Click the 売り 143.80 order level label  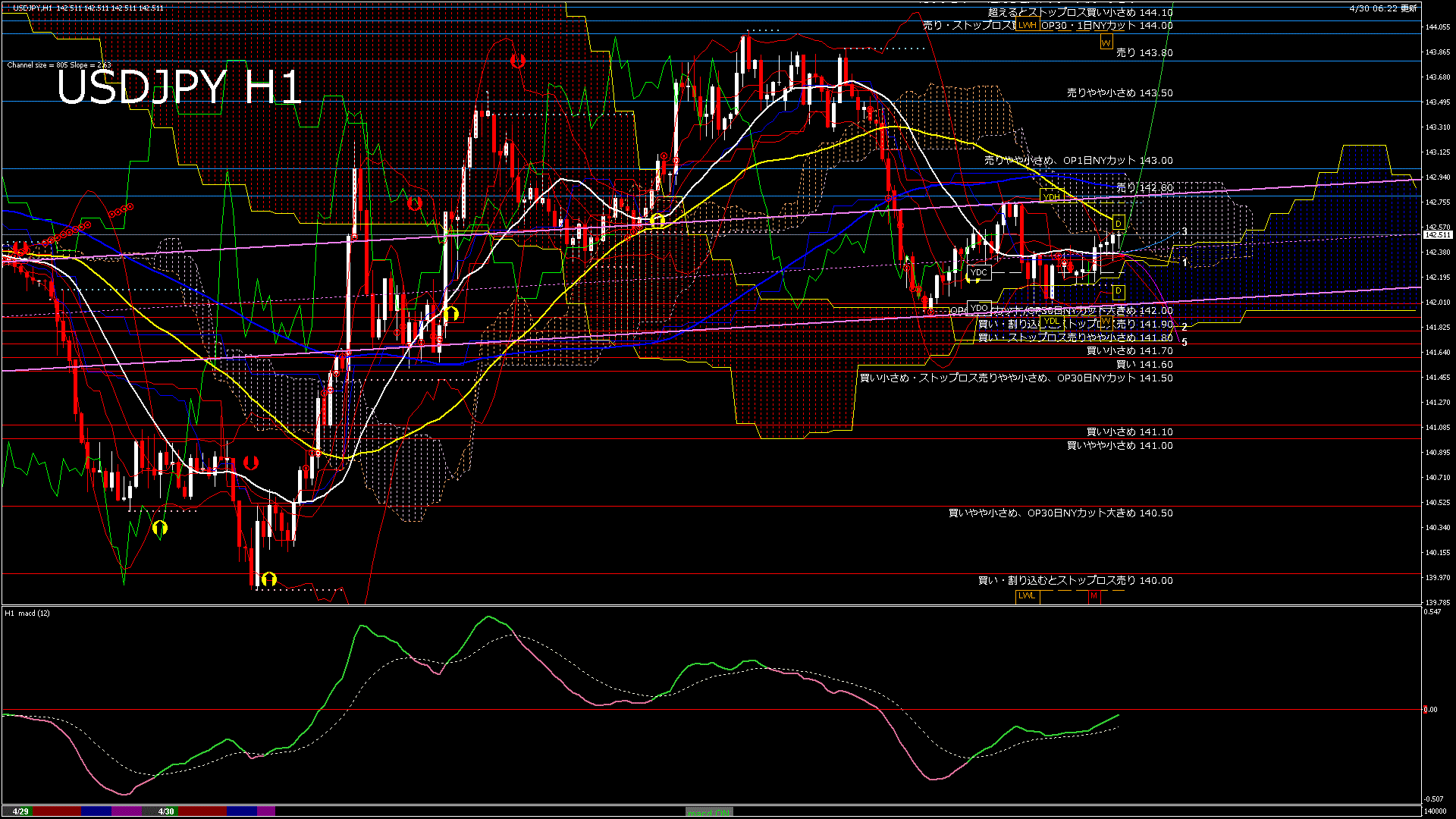point(1144,53)
